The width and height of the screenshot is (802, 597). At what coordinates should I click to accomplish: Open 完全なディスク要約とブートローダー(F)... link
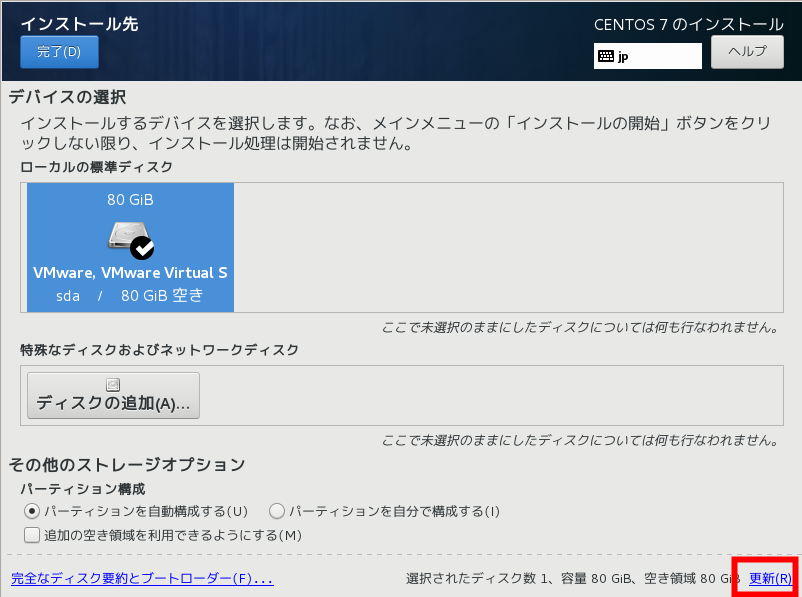pos(142,579)
